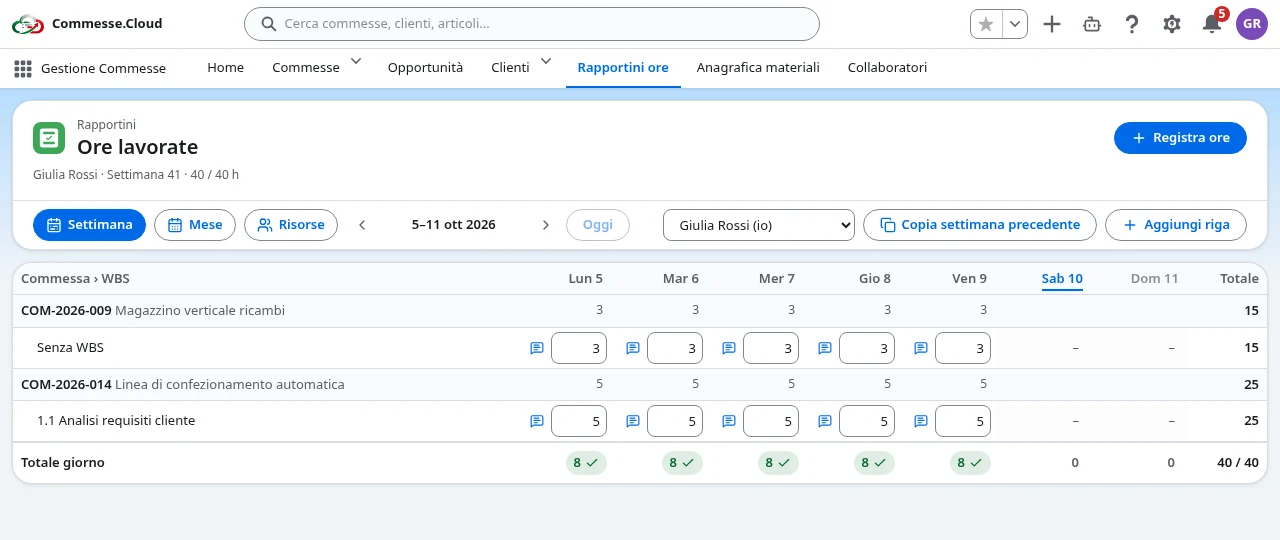Image resolution: width=1280 pixels, height=540 pixels.
Task: Switch to Mese view
Action: pyautogui.click(x=195, y=225)
